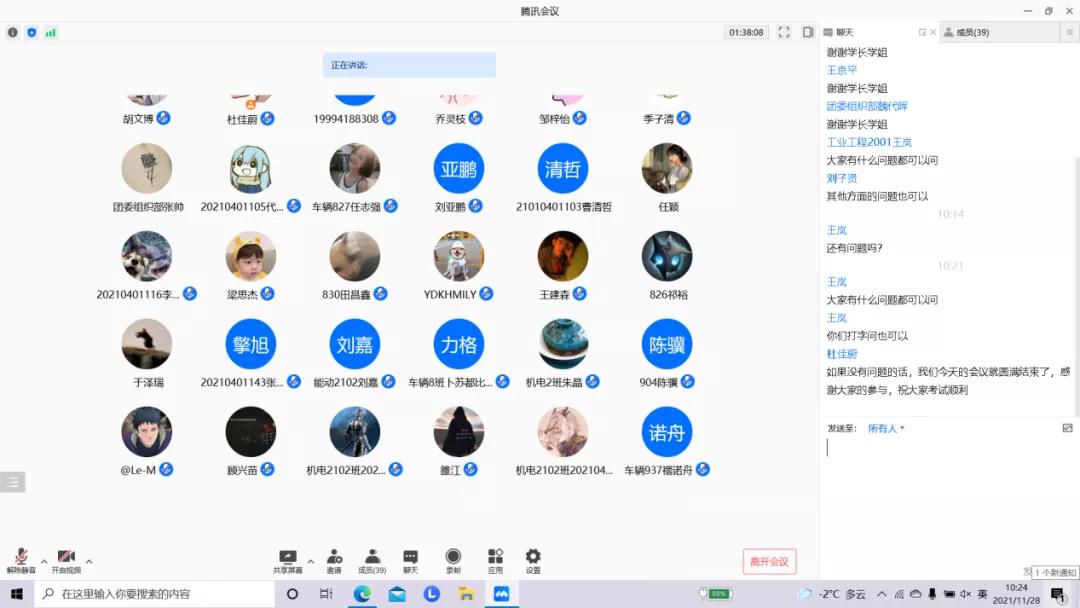Switch to the 成员(39) tab
1080x608 pixels.
point(972,32)
